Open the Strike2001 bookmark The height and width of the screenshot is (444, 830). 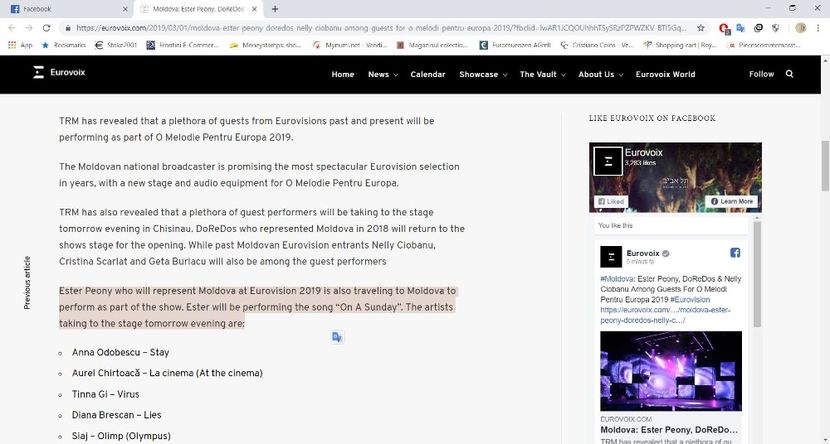tap(115, 45)
